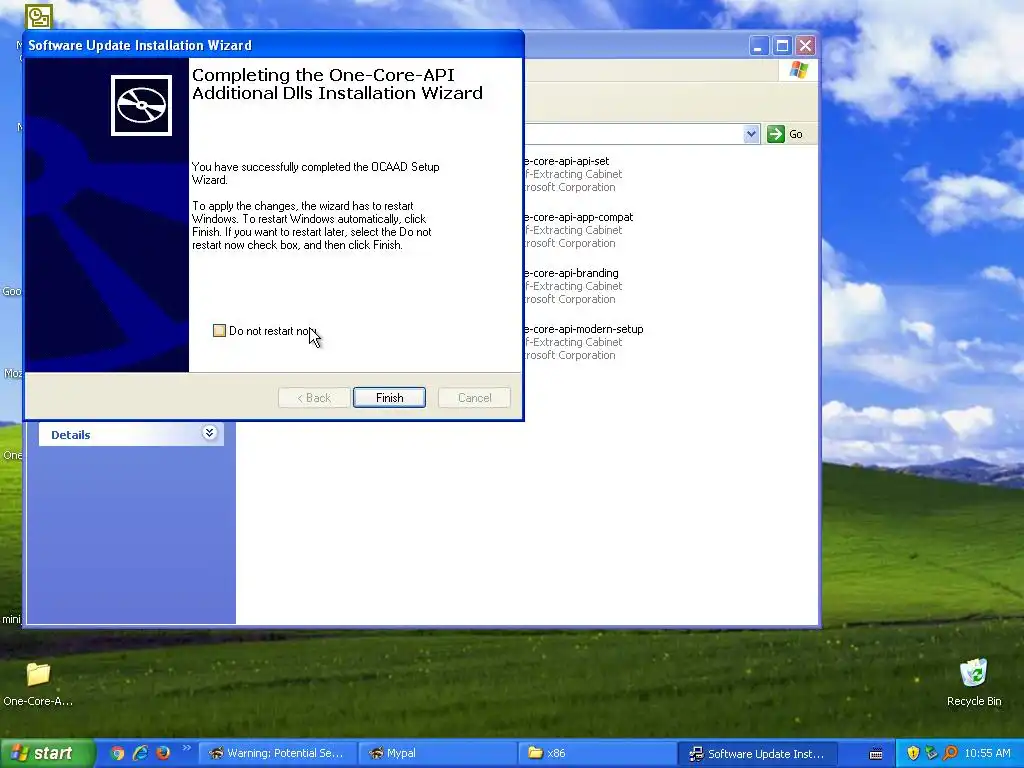The width and height of the screenshot is (1024, 768).
Task: Click the Details panel header
Action: (x=131, y=434)
